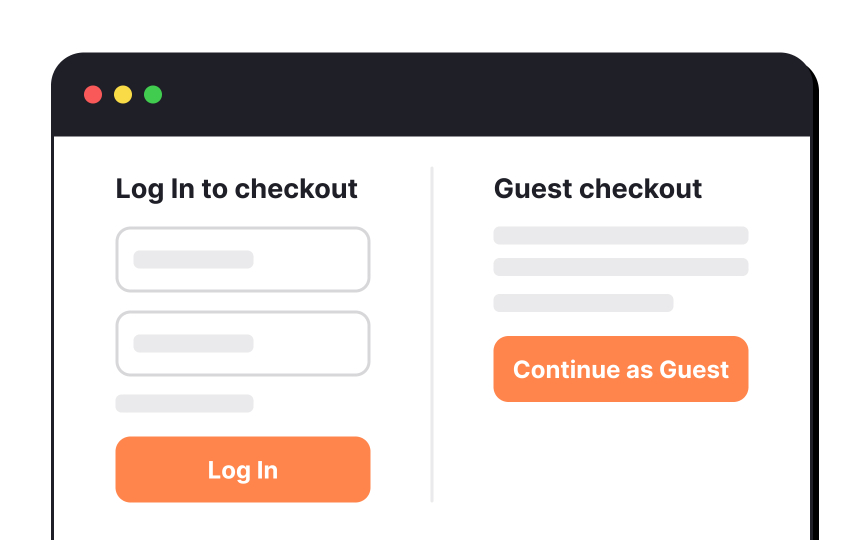This screenshot has height=540, width=864.
Task: Click the "Guest checkout" heading
Action: point(598,189)
